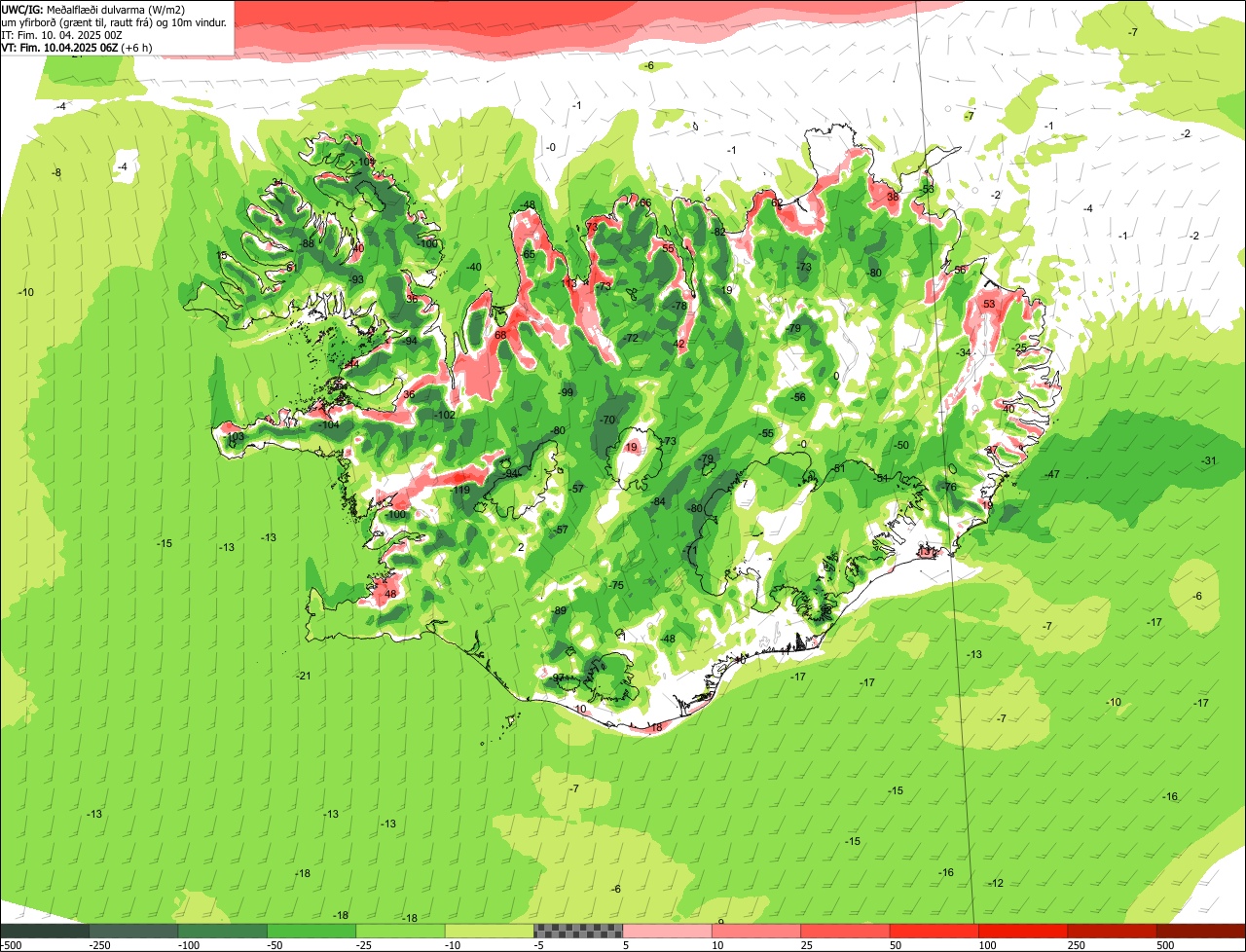Click the map value '113'
This screenshot has width=1246, height=952.
click(569, 283)
